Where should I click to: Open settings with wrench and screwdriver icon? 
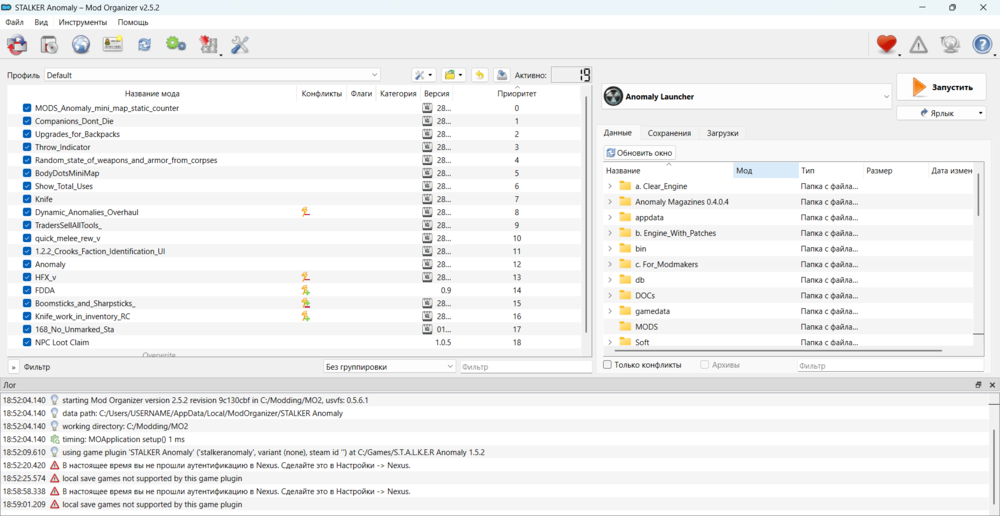pos(240,44)
